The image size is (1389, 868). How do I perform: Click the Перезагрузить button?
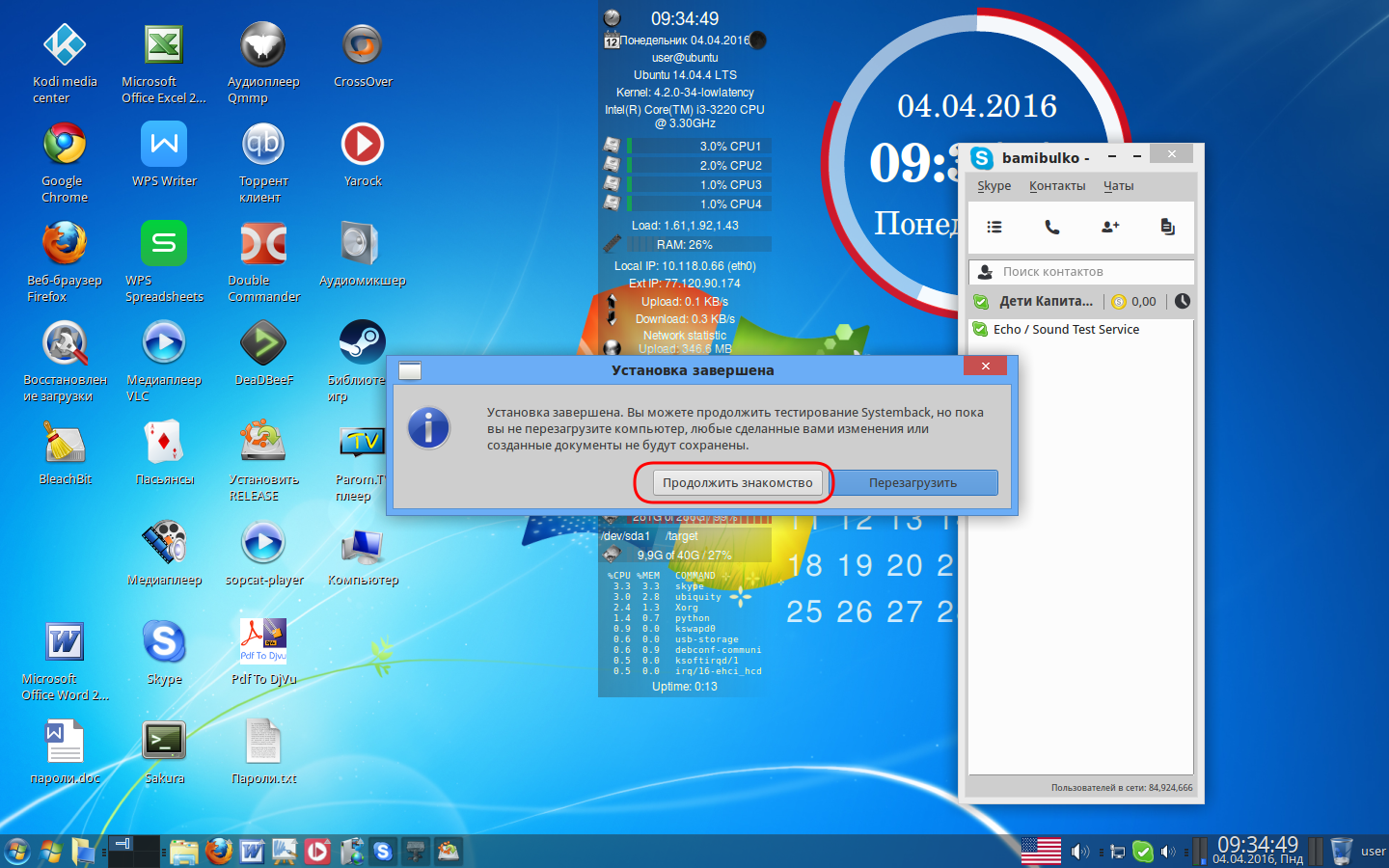click(912, 482)
